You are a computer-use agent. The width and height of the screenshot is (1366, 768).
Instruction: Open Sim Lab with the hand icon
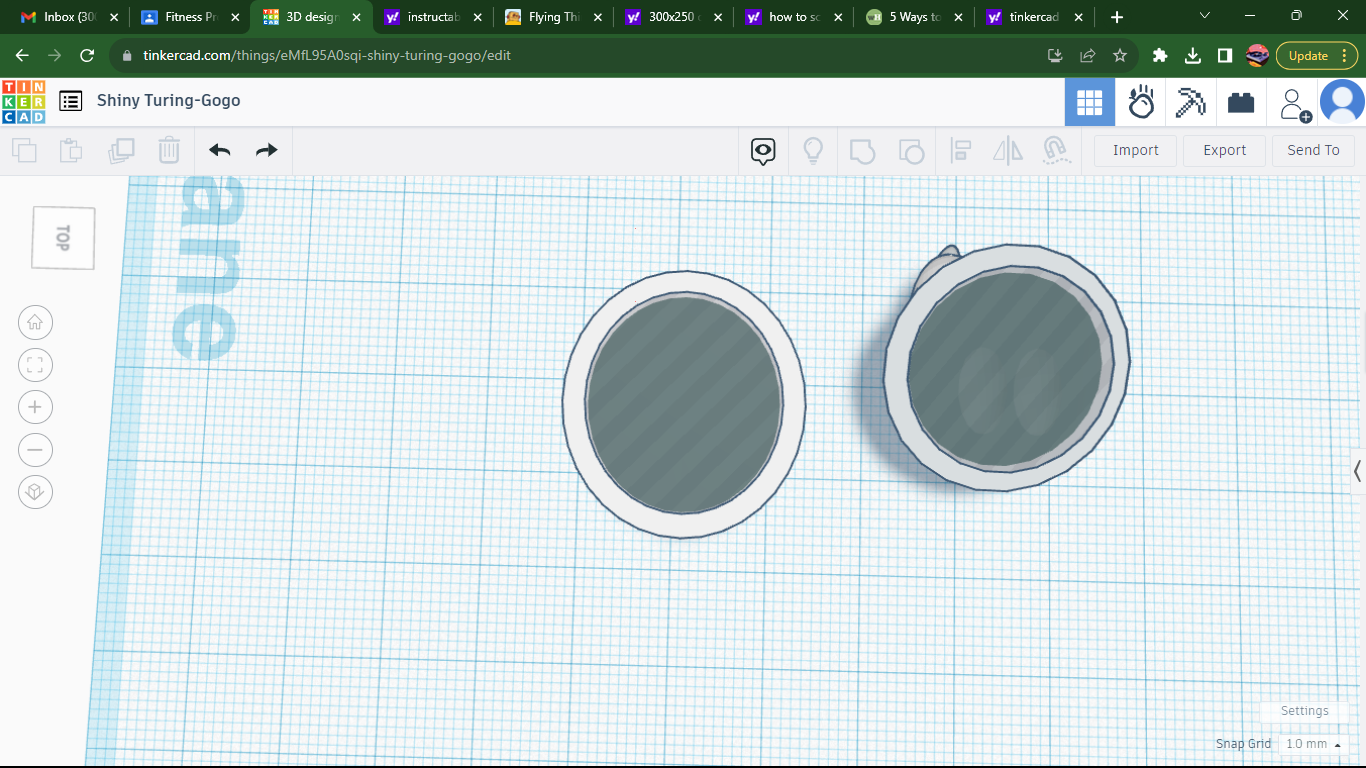point(1141,101)
